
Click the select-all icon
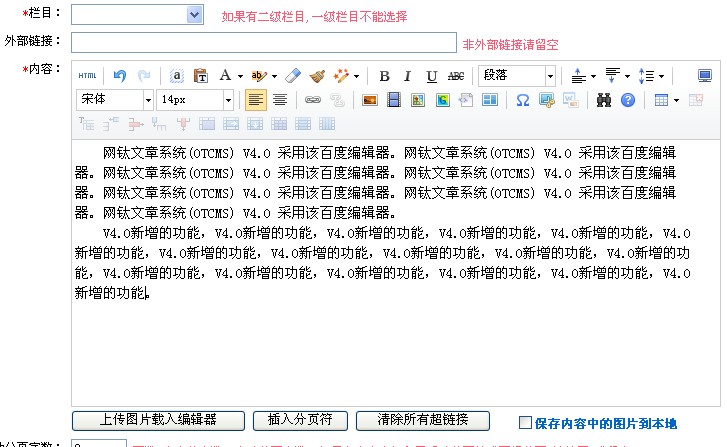pos(177,76)
